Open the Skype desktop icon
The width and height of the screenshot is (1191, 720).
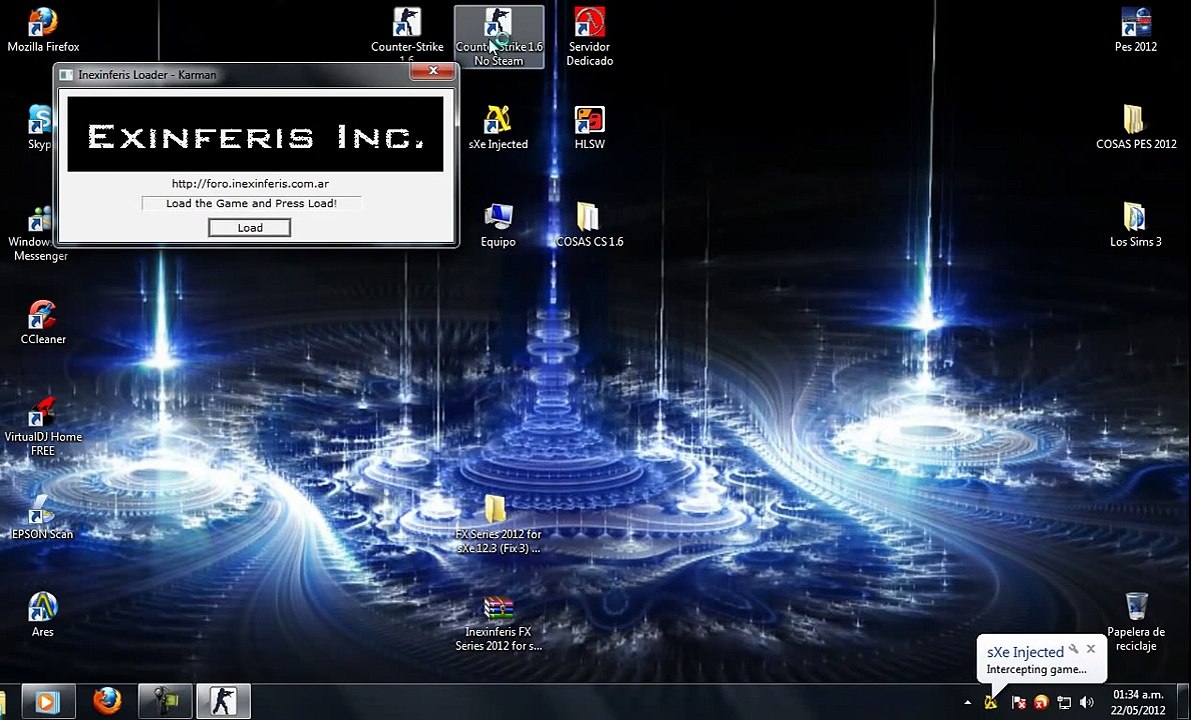(x=39, y=128)
